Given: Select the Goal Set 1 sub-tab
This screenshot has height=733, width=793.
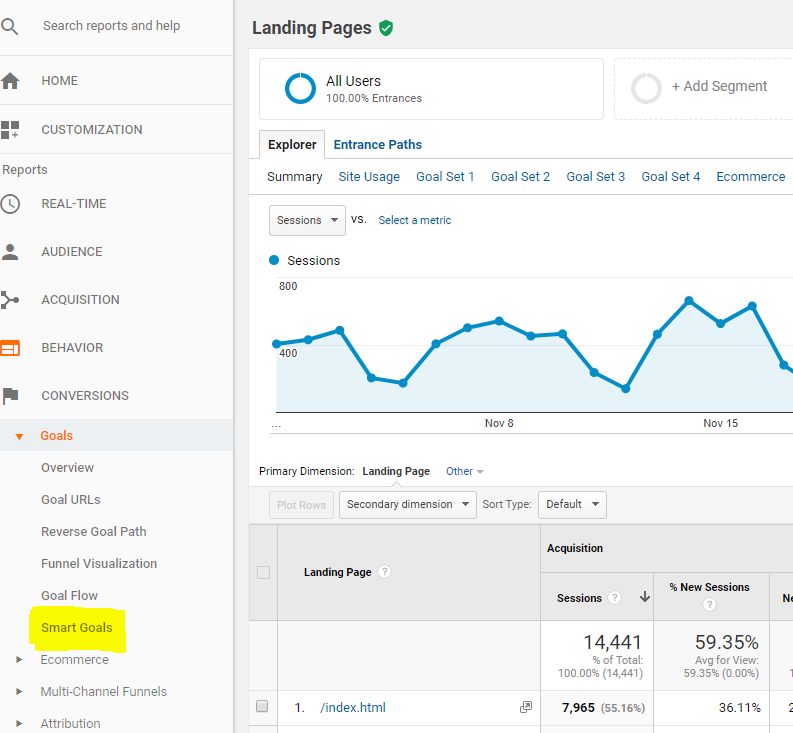Looking at the screenshot, I should click(x=445, y=177).
